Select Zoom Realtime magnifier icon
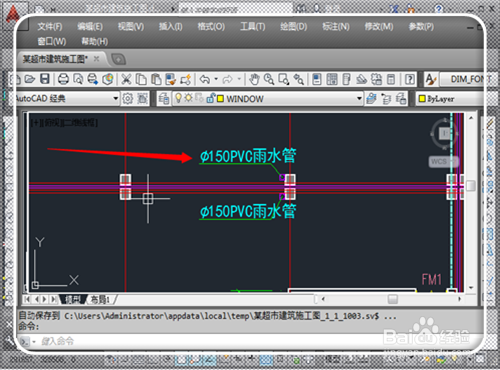Screen dimensions: 500x370 click(x=269, y=79)
